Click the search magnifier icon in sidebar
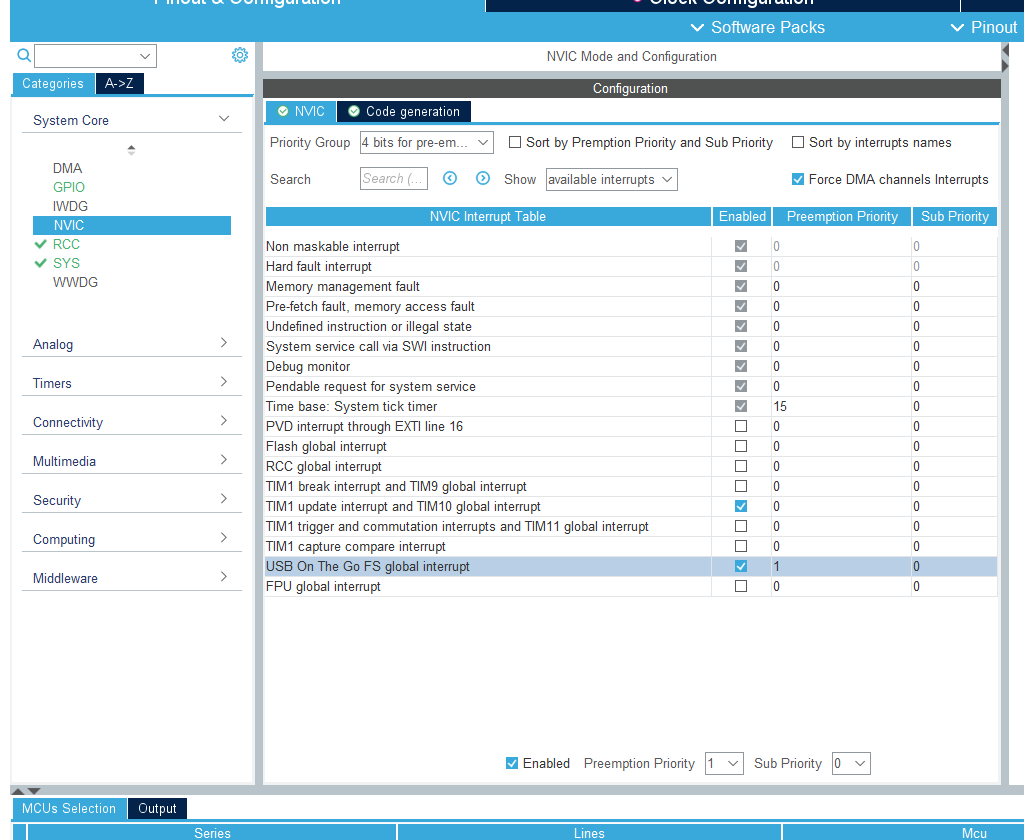Viewport: 1024px width, 840px height. (x=24, y=56)
